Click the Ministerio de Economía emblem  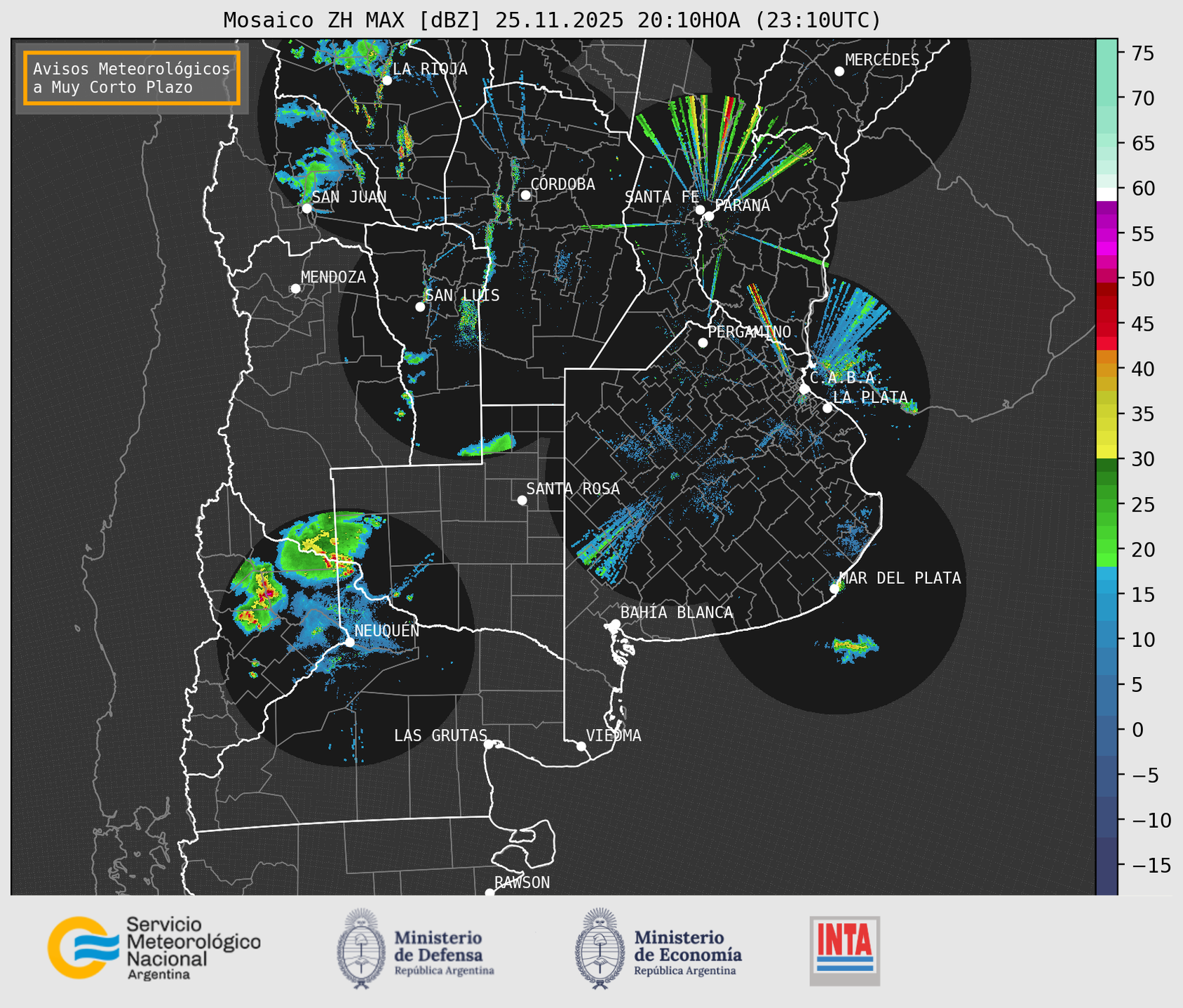click(600, 948)
